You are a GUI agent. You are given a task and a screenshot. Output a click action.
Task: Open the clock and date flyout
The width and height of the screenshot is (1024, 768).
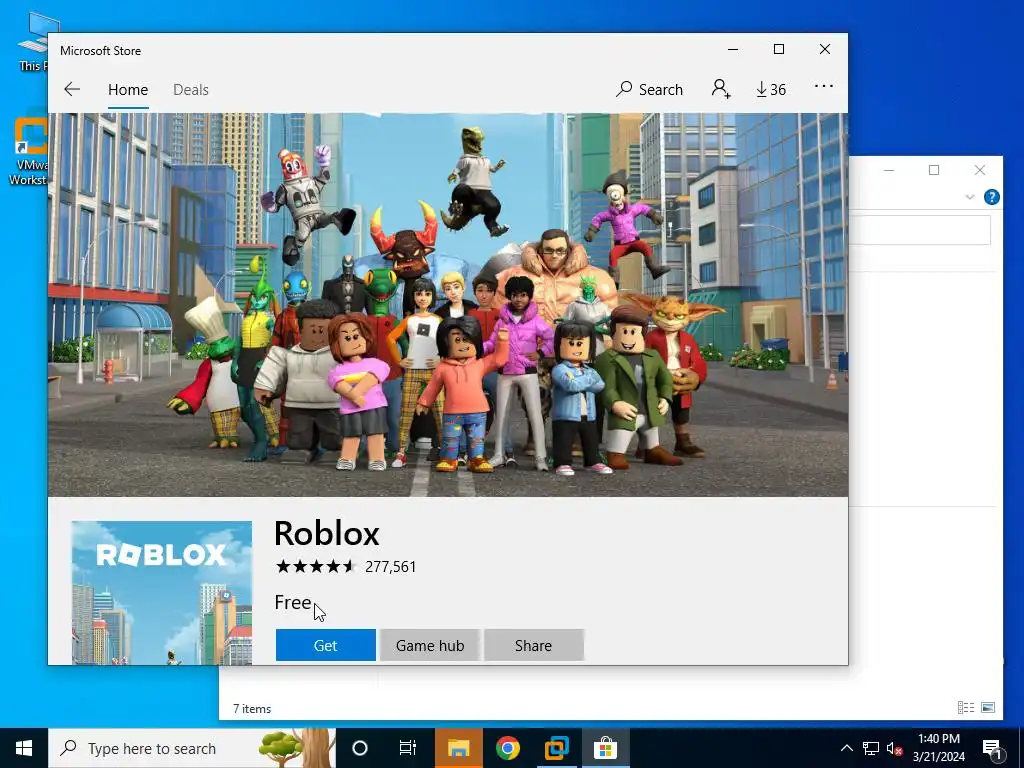click(x=938, y=748)
